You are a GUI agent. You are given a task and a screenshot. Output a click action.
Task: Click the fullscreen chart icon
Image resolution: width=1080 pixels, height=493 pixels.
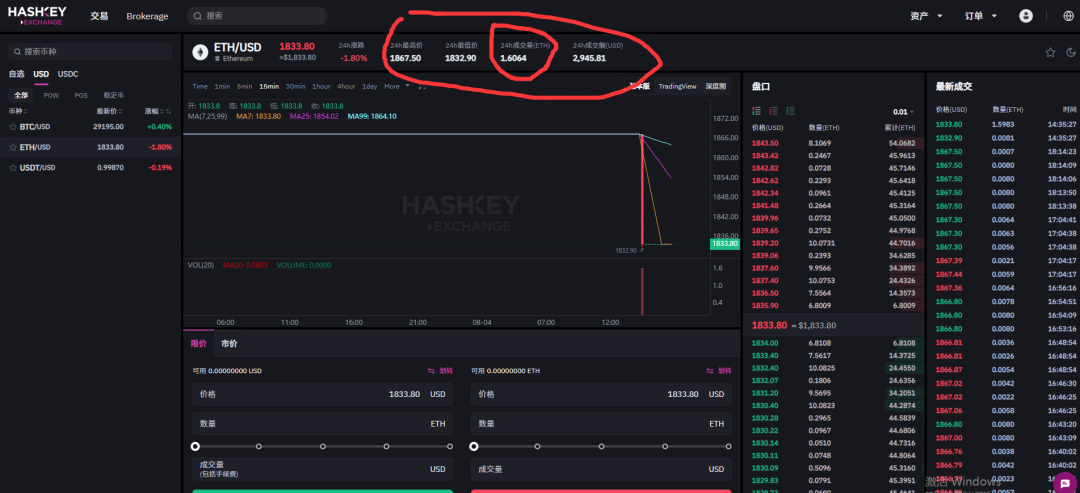(x=423, y=86)
